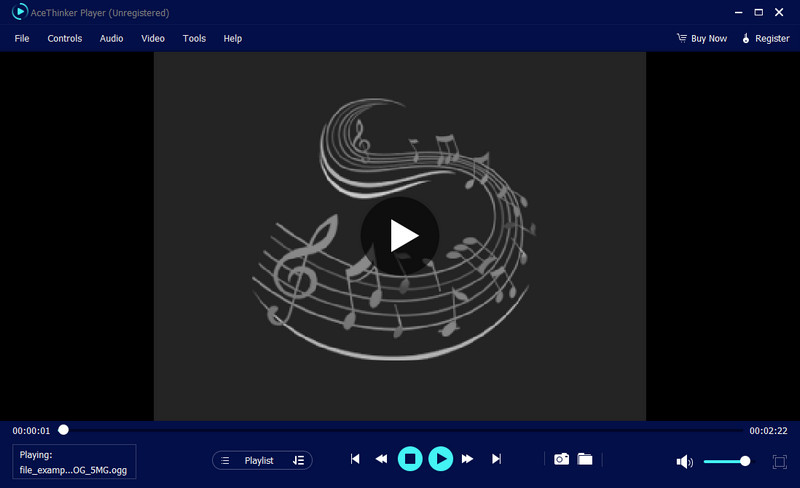The width and height of the screenshot is (800, 488).
Task: Open the Video menu
Action: (153, 38)
